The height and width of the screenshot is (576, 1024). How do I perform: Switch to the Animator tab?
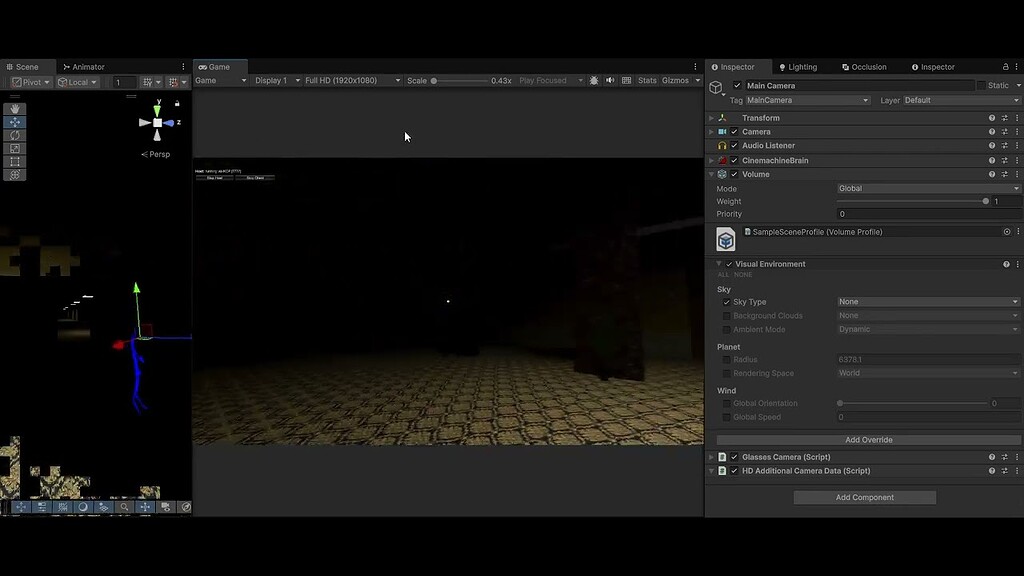point(88,66)
